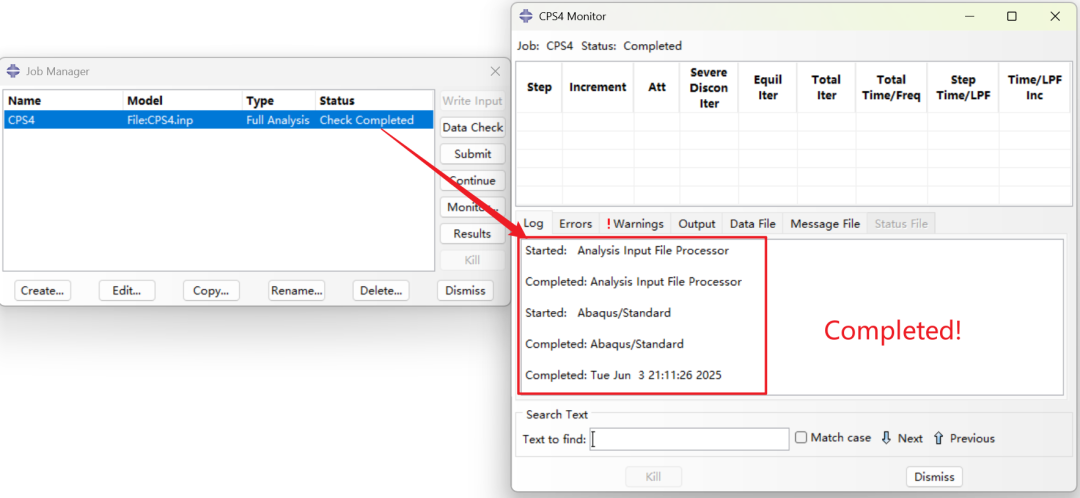The width and height of the screenshot is (1080, 498).
Task: Click log line Completed: Analysis Input File Processor
Action: pos(633,282)
